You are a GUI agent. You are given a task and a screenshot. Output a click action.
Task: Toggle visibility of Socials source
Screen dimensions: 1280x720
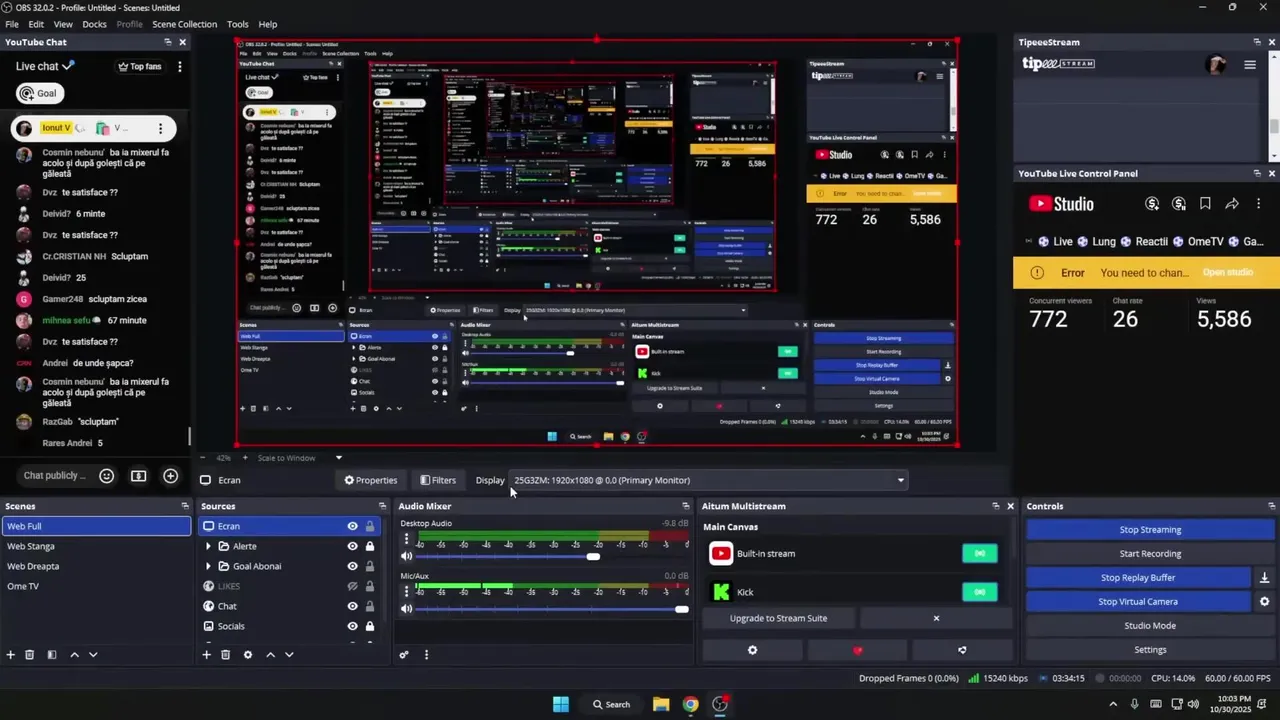[x=352, y=626]
